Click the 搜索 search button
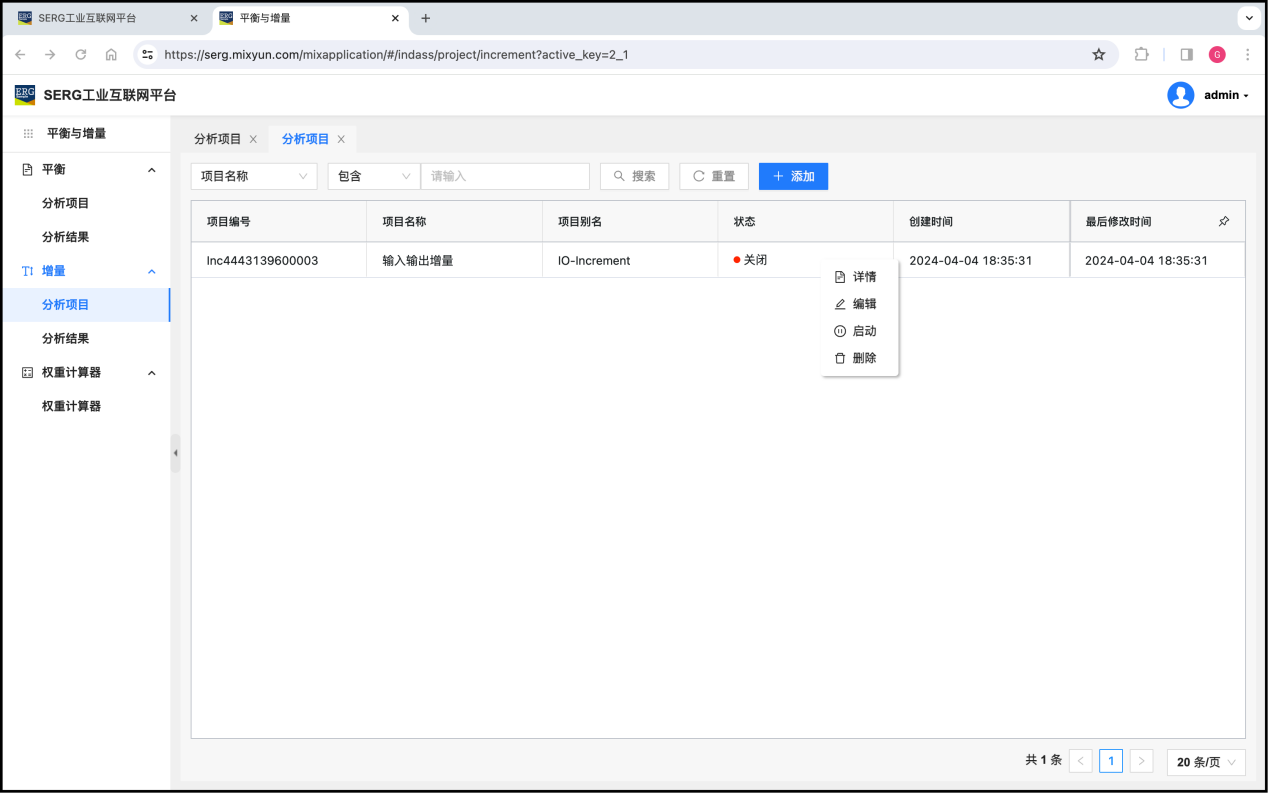1268x793 pixels. coord(634,176)
